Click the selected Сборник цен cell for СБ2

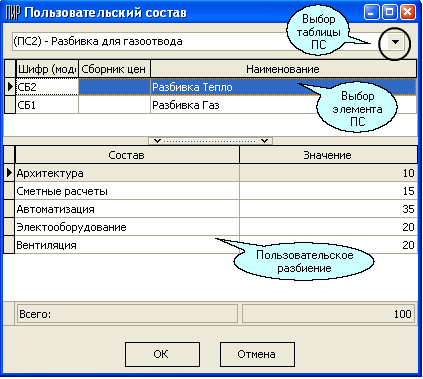point(114,87)
